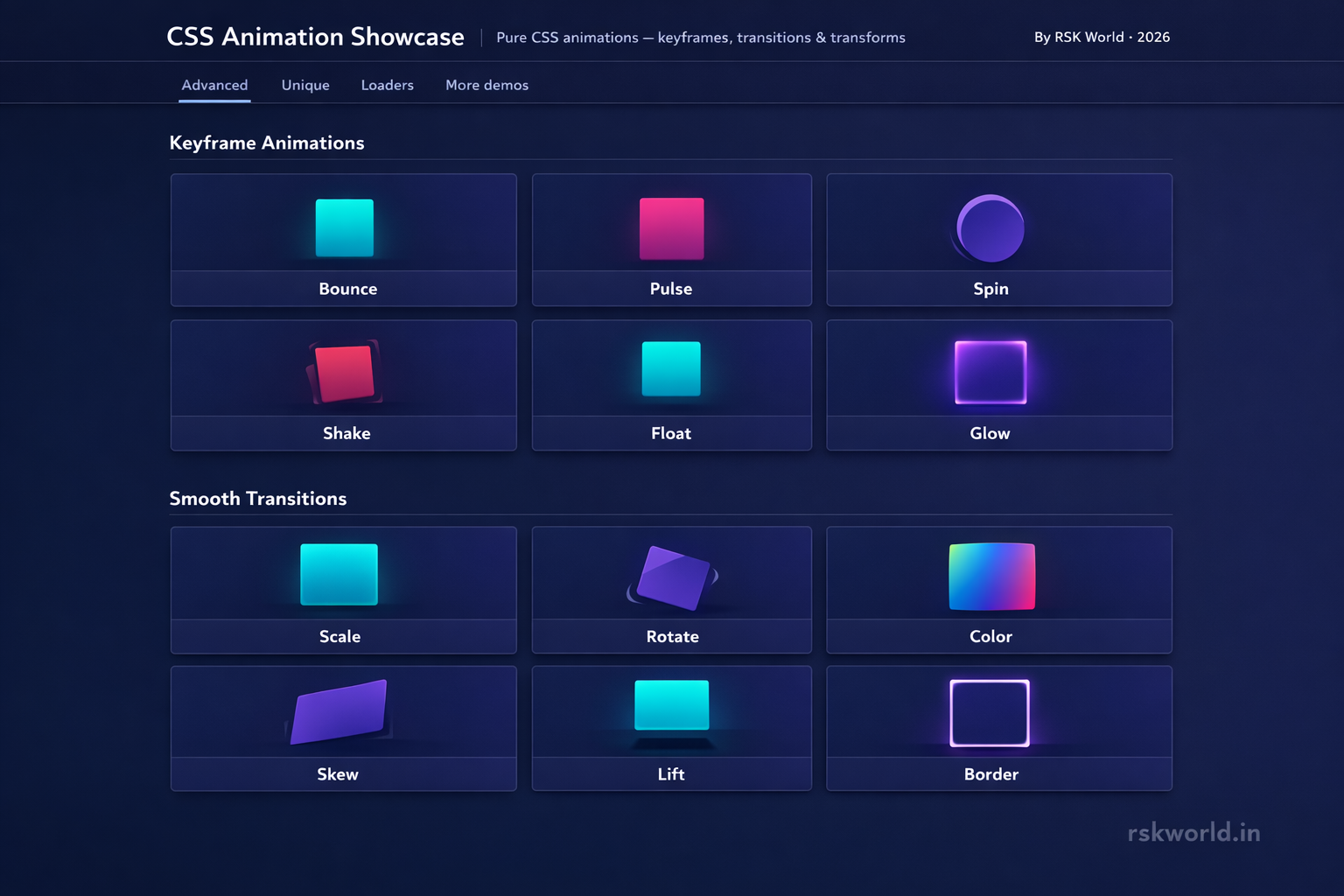Click the Smooth Transitions section heading
The height and width of the screenshot is (896, 1344).
click(x=258, y=498)
